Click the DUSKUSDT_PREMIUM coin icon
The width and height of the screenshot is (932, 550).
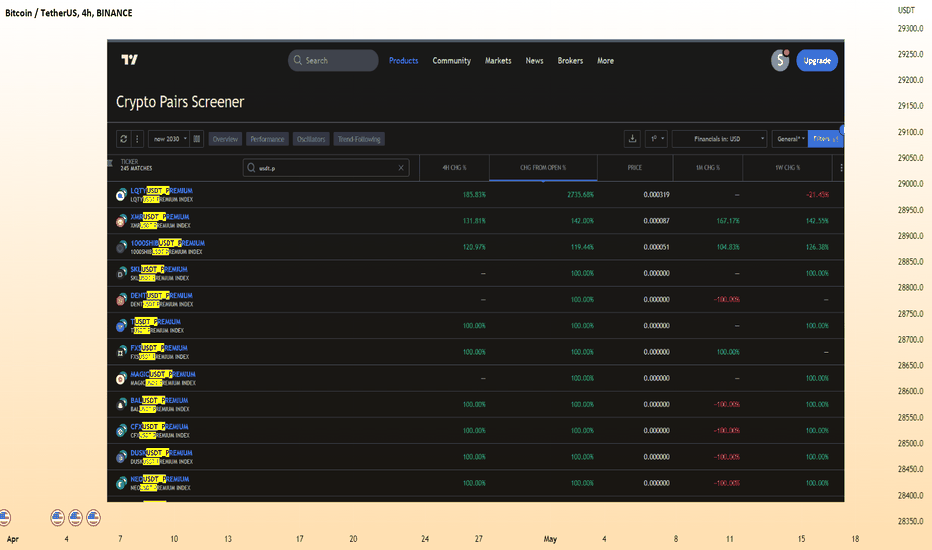[x=121, y=457]
